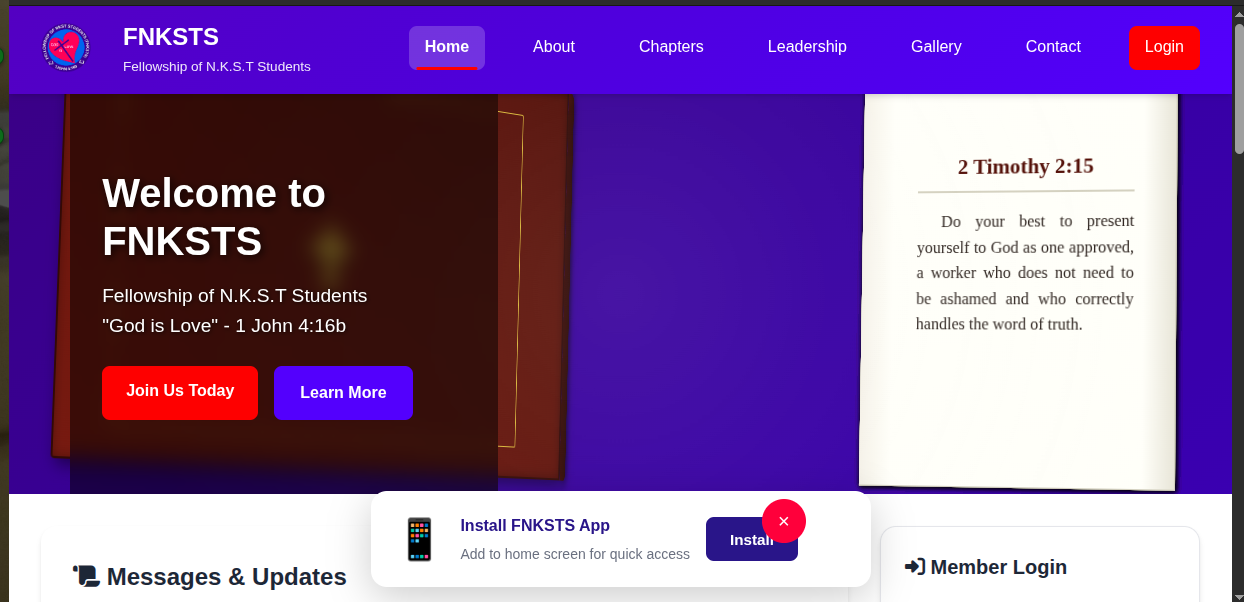The image size is (1244, 602).
Task: Click the Member Login arrow icon
Action: click(x=913, y=566)
